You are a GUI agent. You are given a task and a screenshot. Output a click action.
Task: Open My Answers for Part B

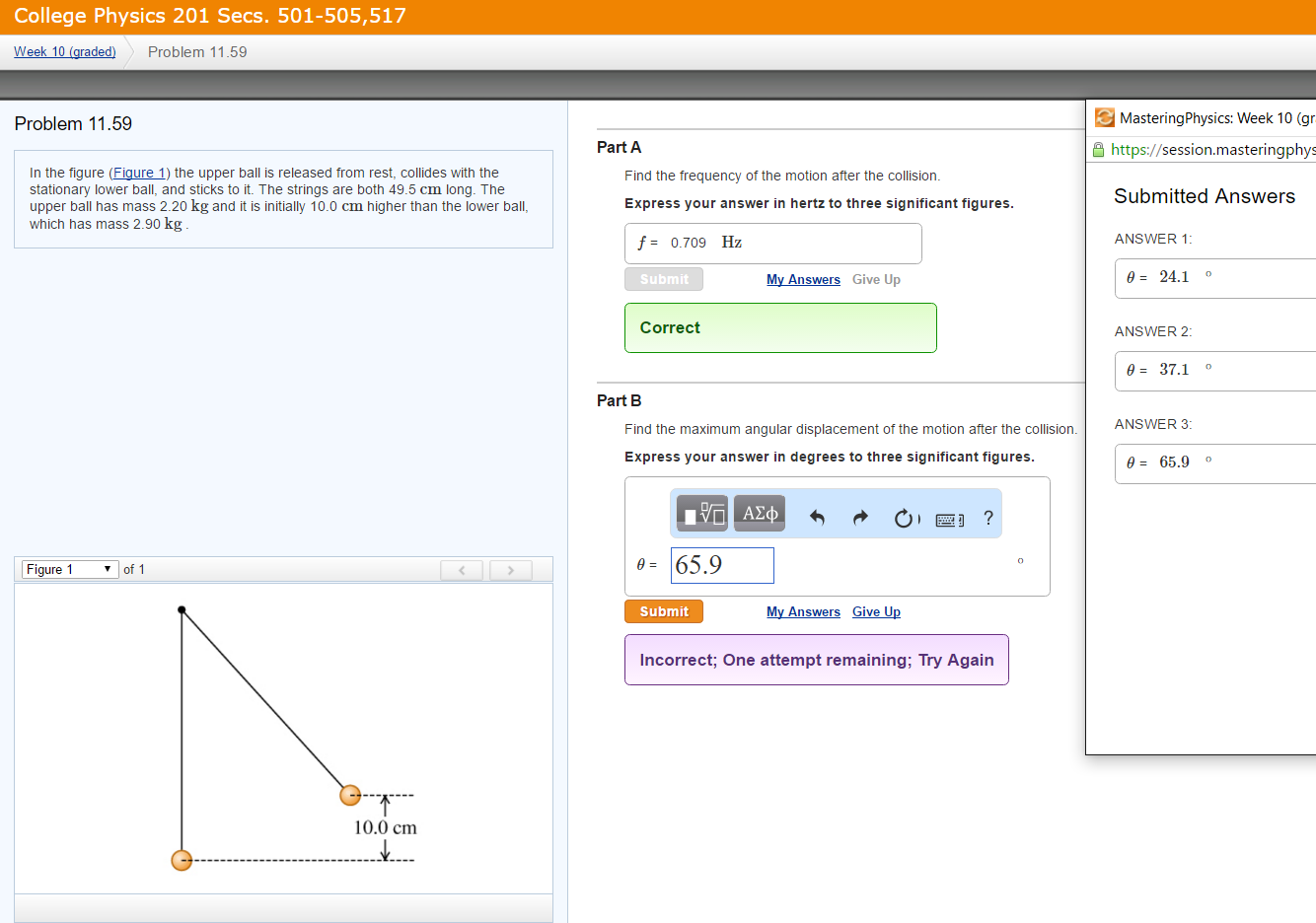[x=803, y=611]
